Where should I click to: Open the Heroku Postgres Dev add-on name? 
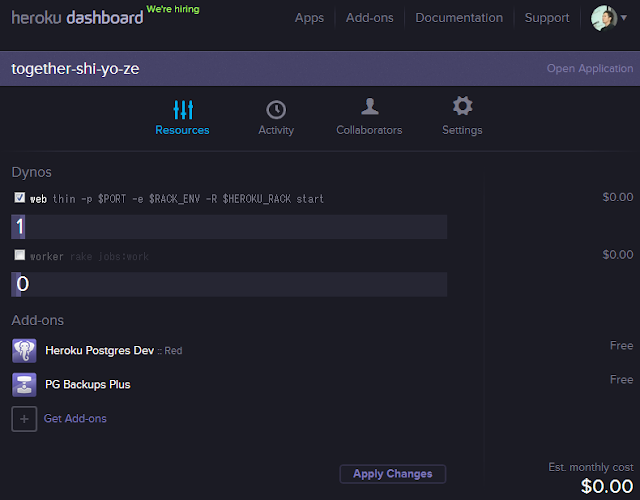(100, 351)
